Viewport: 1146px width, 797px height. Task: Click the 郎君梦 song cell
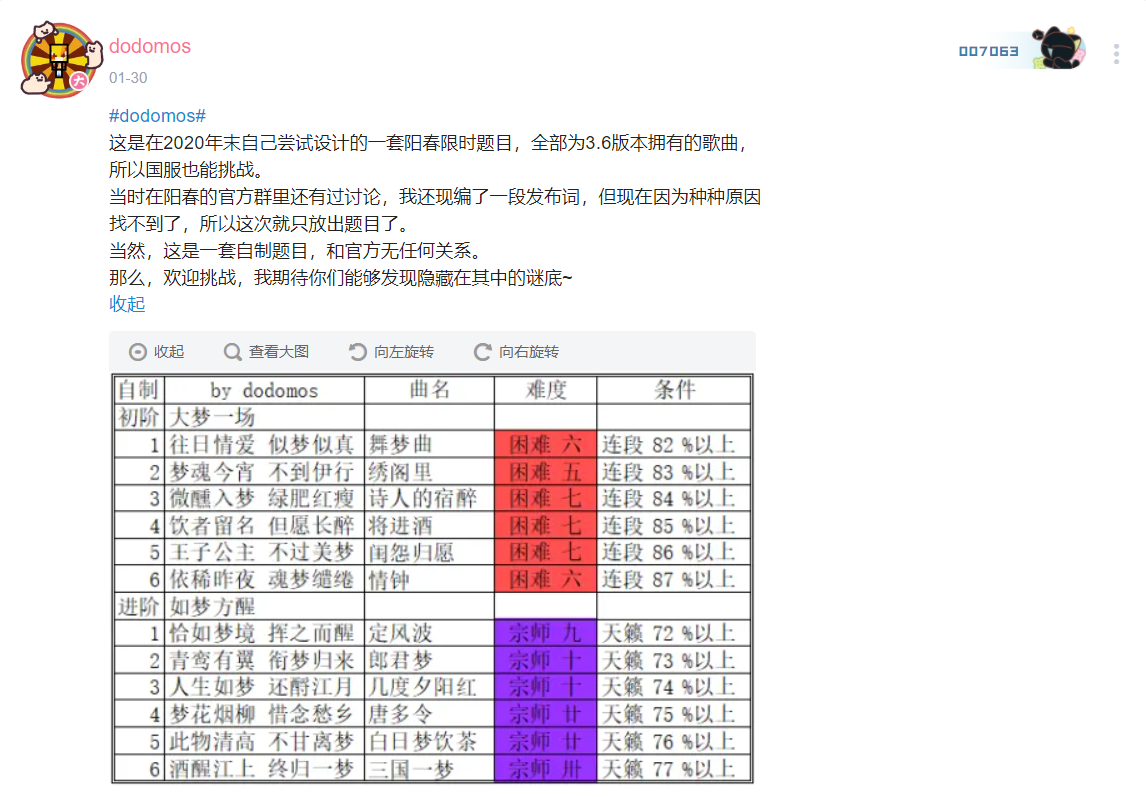click(x=429, y=660)
